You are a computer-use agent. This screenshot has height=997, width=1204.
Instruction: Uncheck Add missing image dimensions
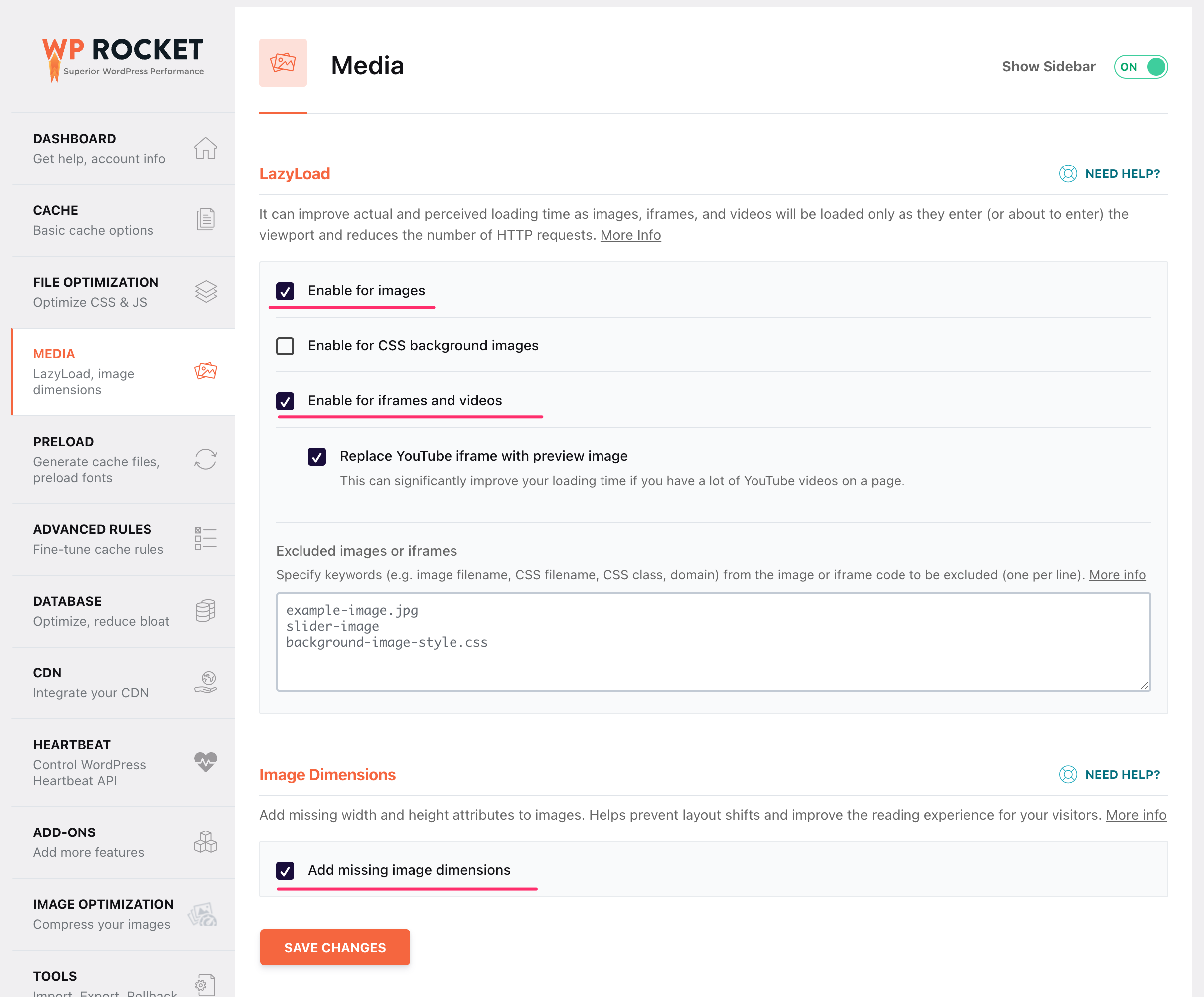click(x=285, y=870)
